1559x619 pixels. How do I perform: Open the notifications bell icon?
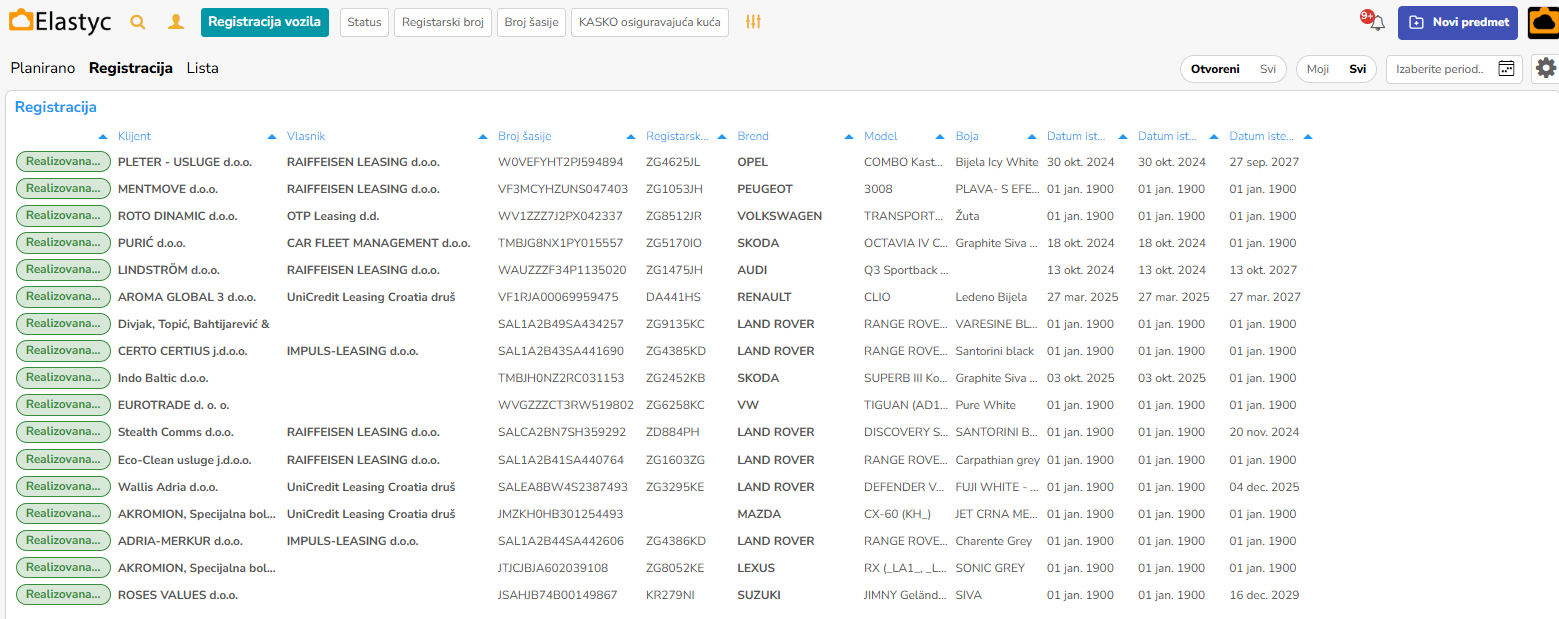coord(1377,22)
